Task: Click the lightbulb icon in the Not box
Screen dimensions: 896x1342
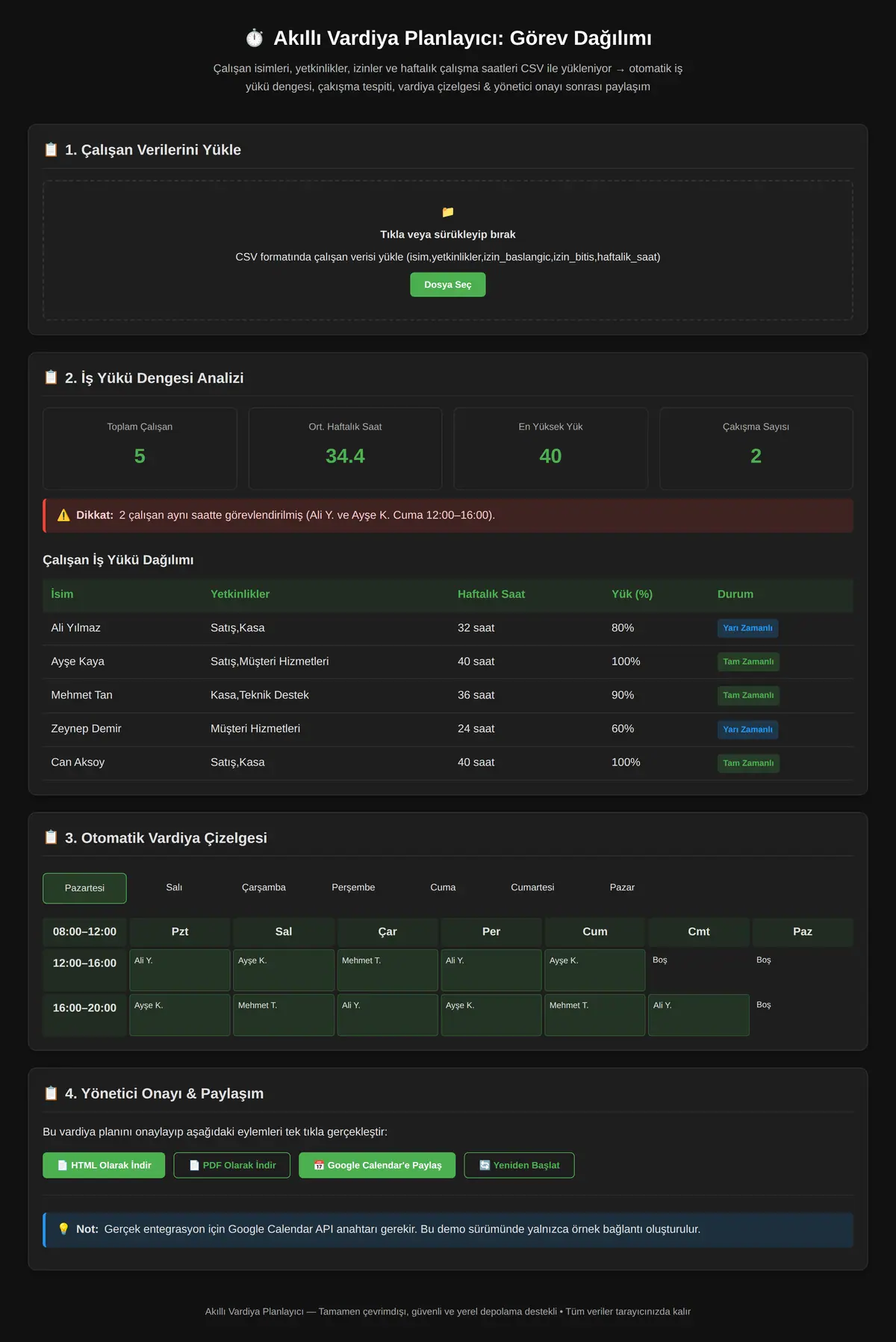Action: pyautogui.click(x=63, y=1229)
